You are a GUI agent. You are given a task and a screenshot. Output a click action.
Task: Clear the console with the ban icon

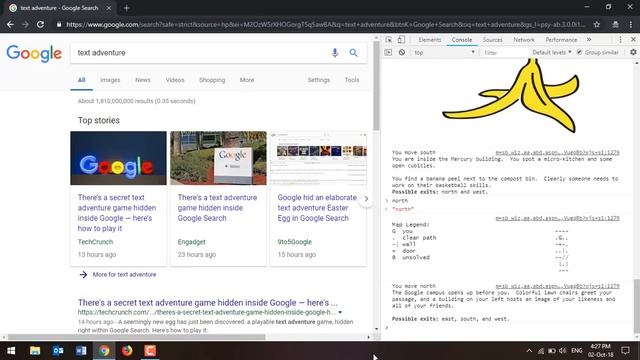click(402, 52)
